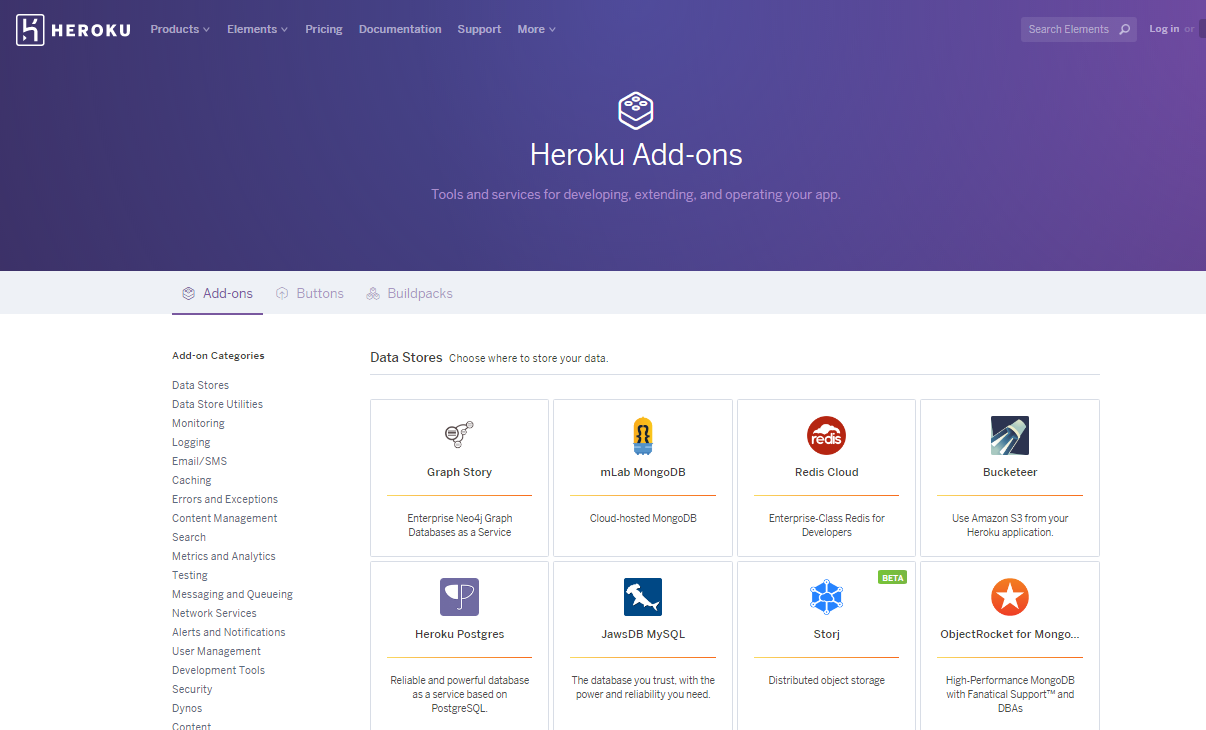Open the Pricing page
The image size is (1206, 730).
tap(324, 29)
